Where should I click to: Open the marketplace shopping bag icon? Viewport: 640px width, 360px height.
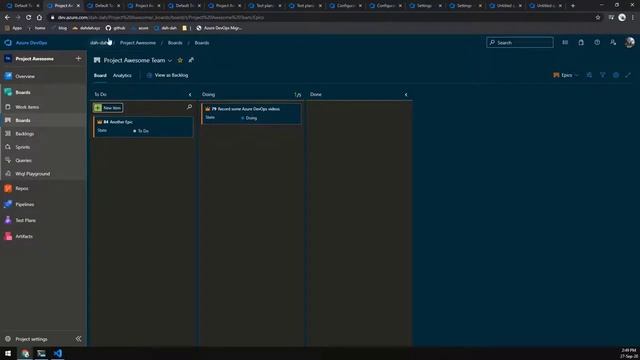click(x=581, y=42)
